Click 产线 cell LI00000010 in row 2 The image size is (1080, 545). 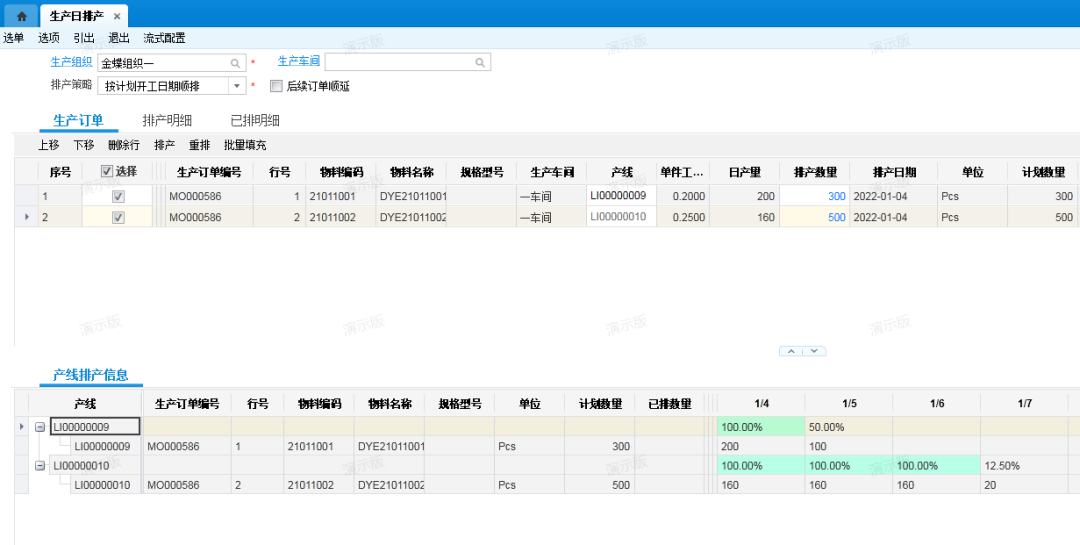pos(621,217)
